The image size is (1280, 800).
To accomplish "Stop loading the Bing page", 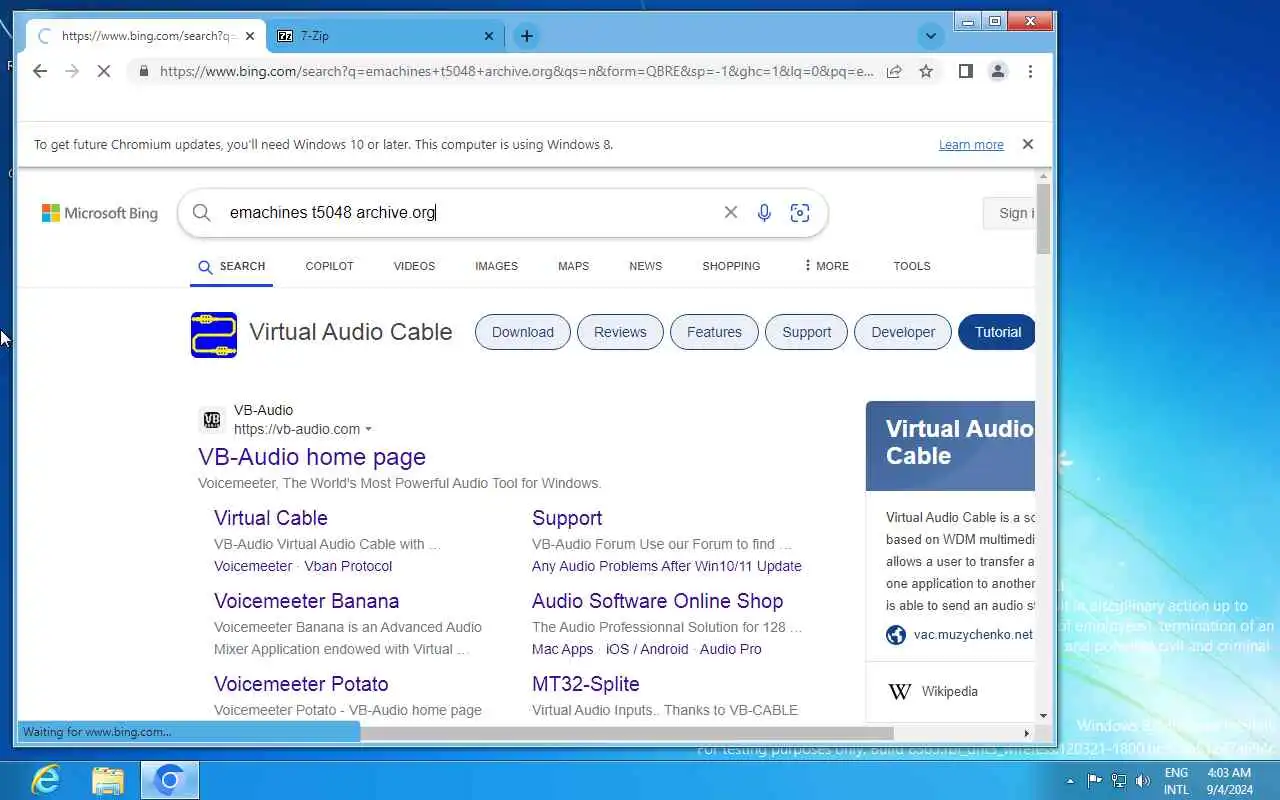I will coord(104,71).
